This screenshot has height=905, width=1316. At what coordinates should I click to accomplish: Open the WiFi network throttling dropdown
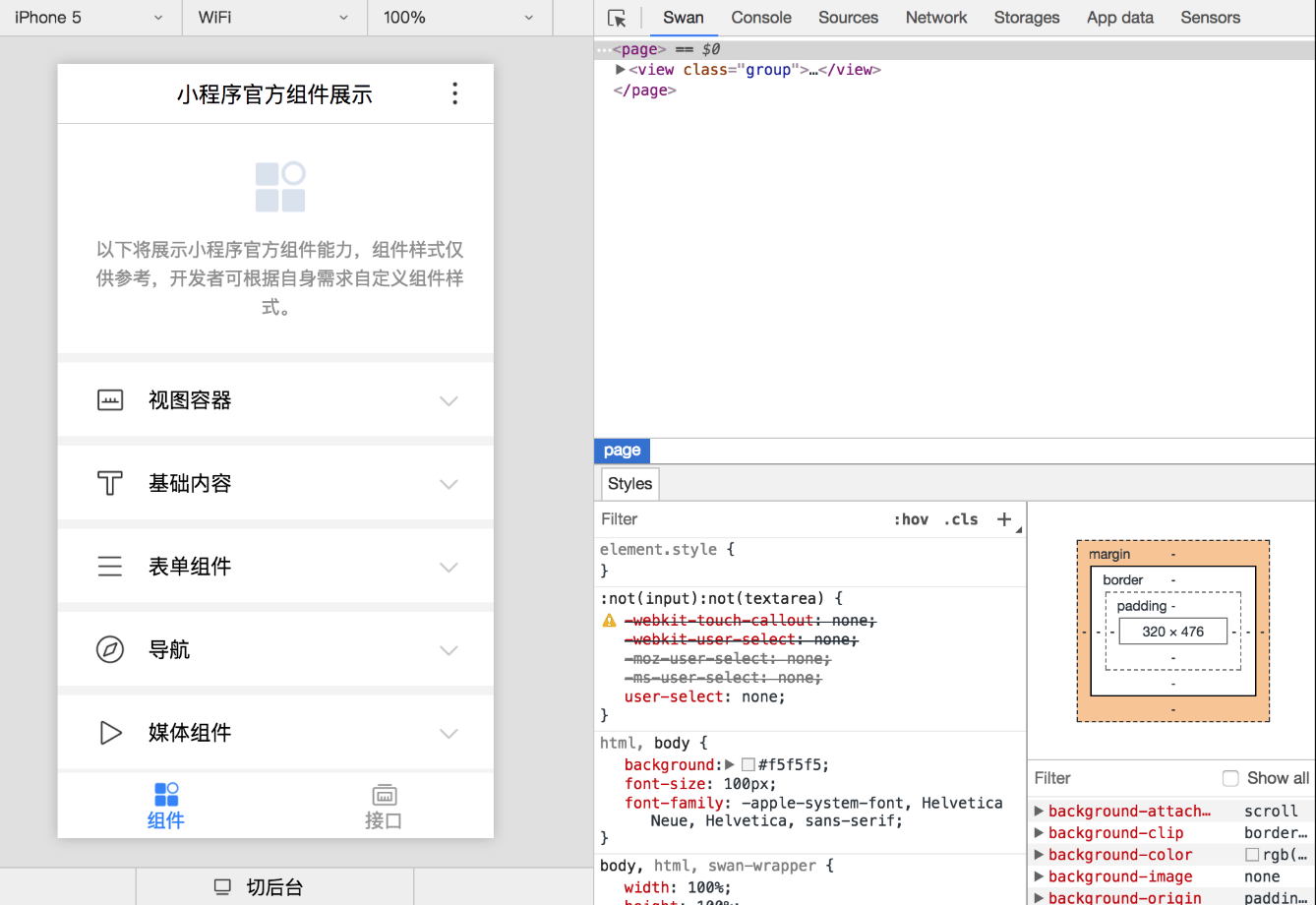click(273, 17)
